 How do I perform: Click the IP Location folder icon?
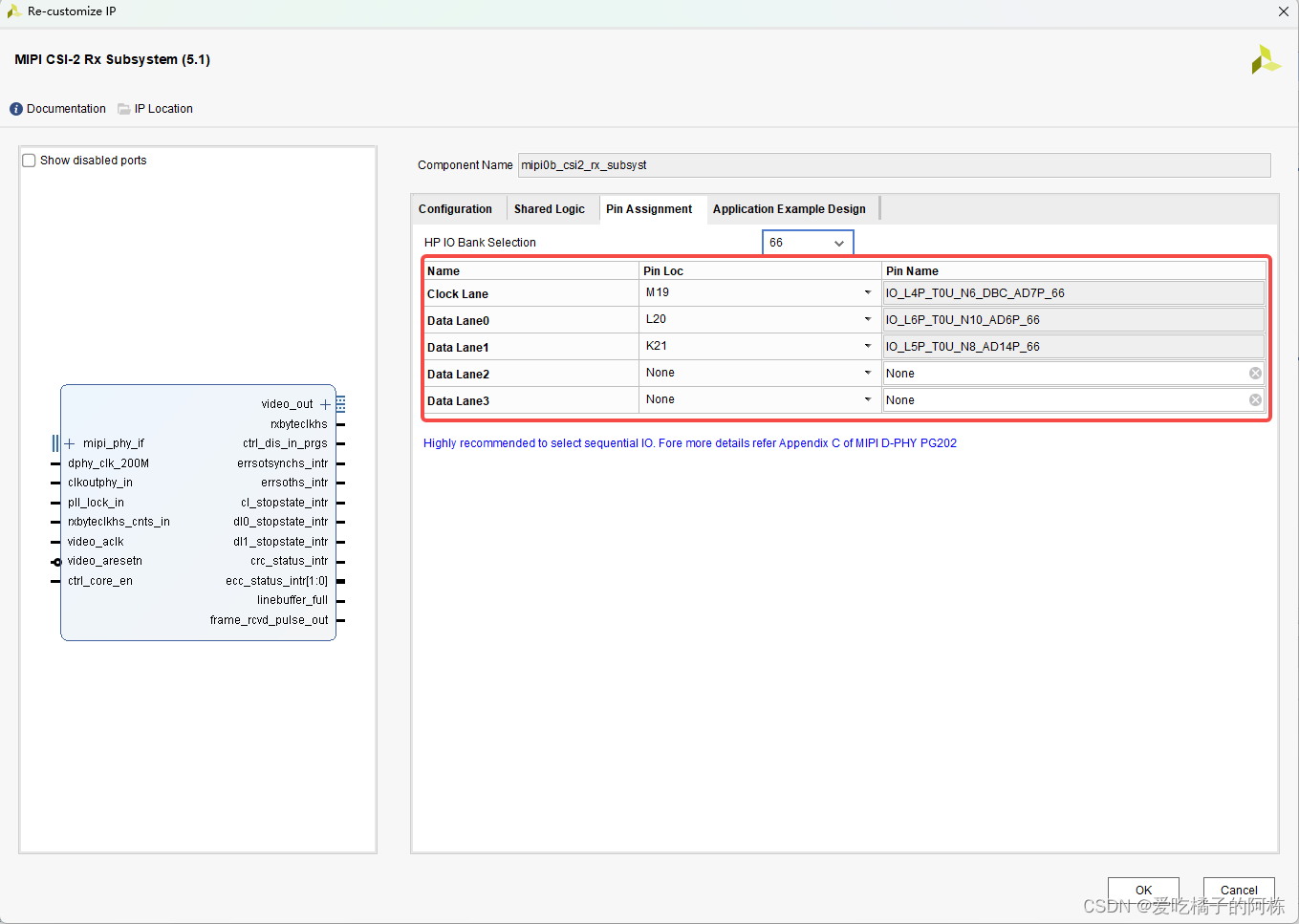(x=124, y=108)
